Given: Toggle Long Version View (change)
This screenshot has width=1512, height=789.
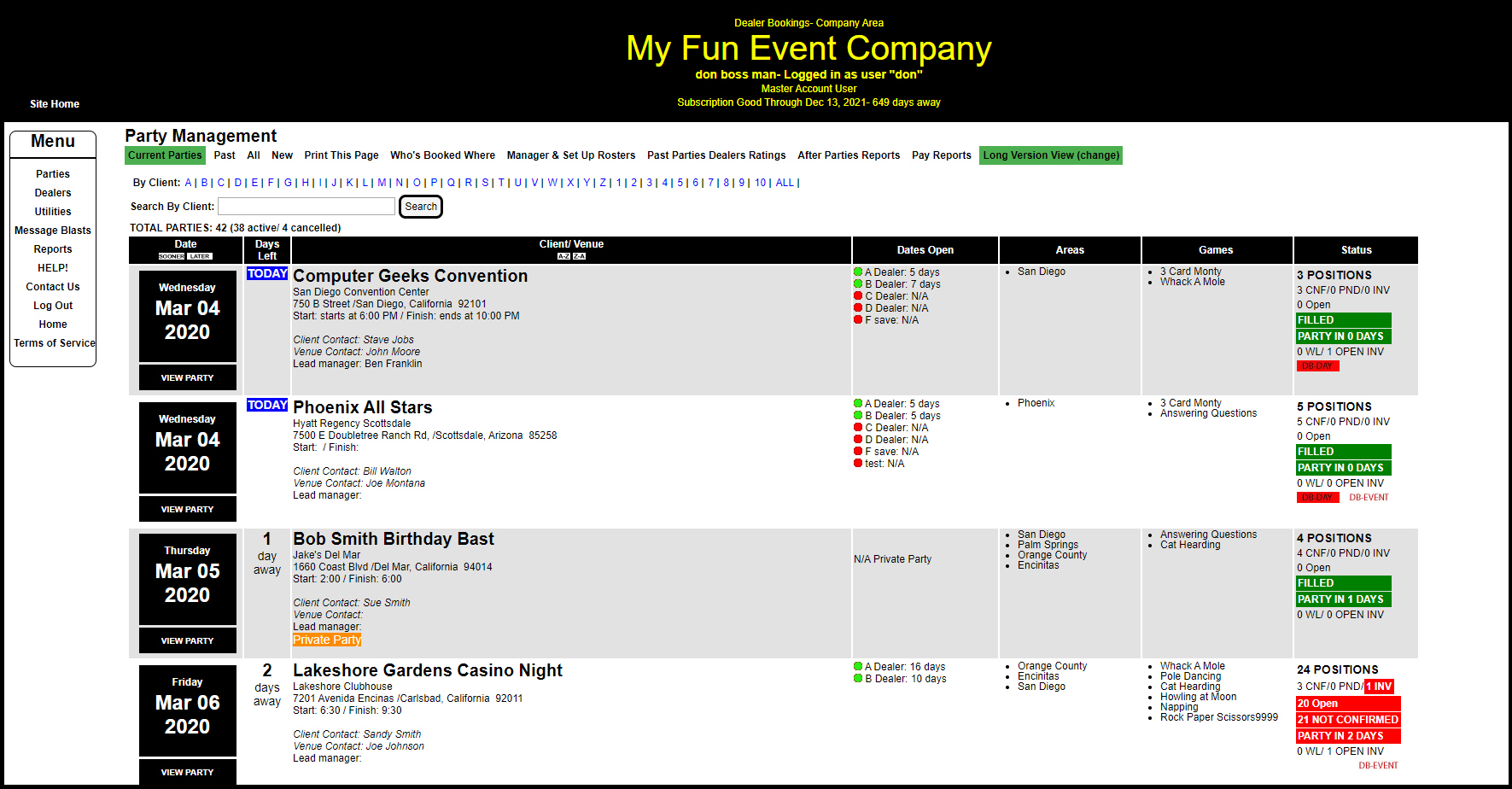Looking at the screenshot, I should coord(1050,155).
